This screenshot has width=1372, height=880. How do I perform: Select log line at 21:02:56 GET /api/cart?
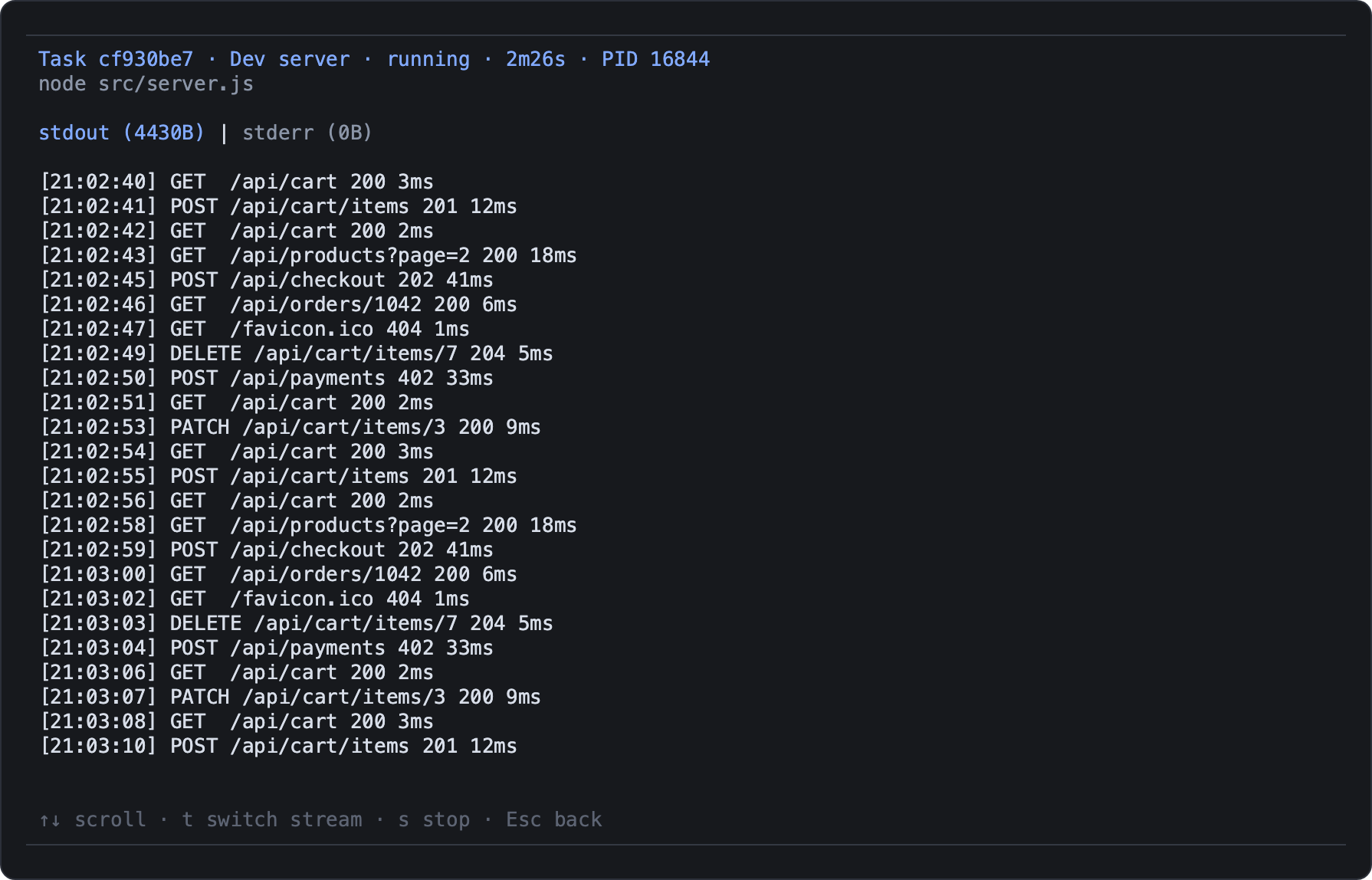[x=237, y=501]
